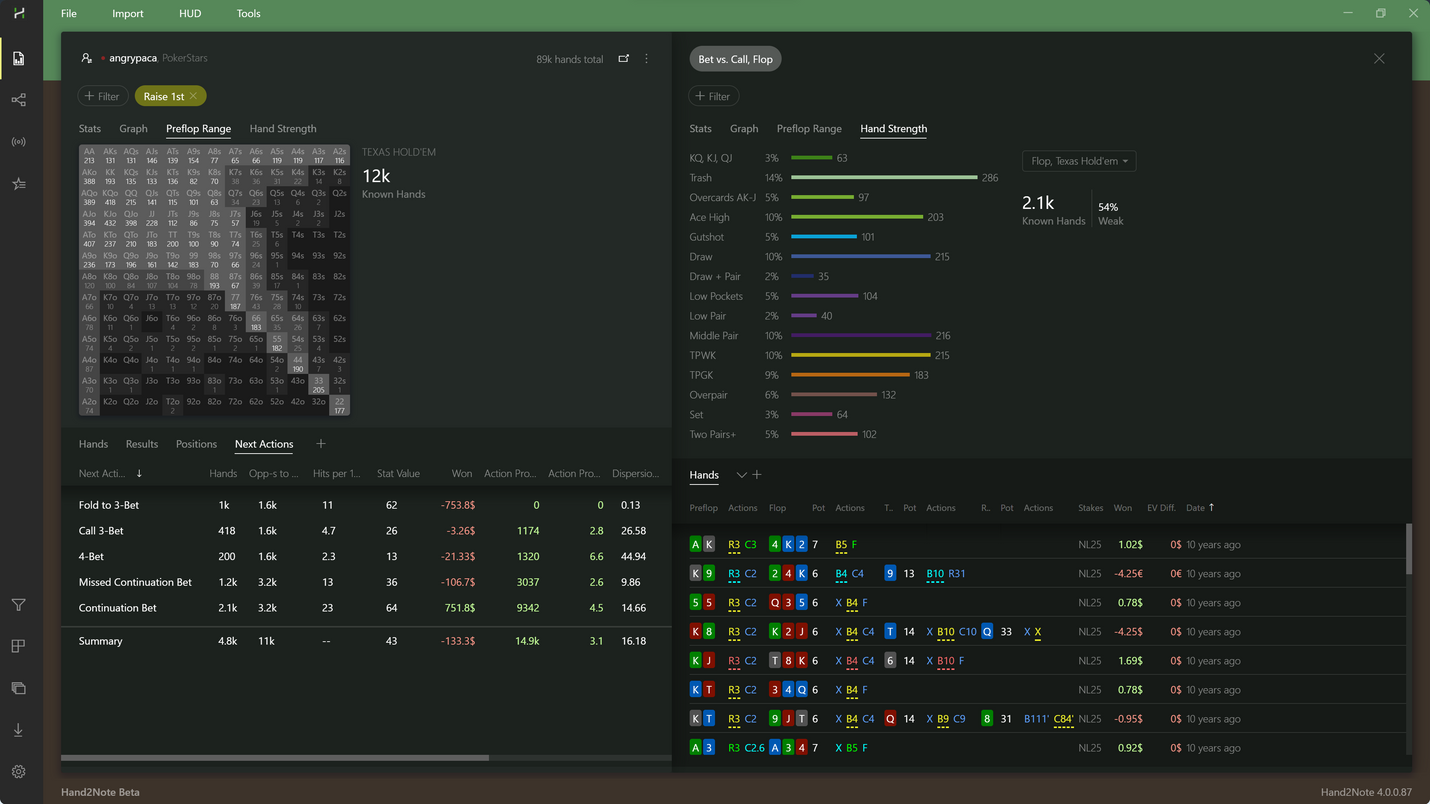Expand the chevron next to Hands tab
This screenshot has height=804, width=1430.
tap(741, 475)
